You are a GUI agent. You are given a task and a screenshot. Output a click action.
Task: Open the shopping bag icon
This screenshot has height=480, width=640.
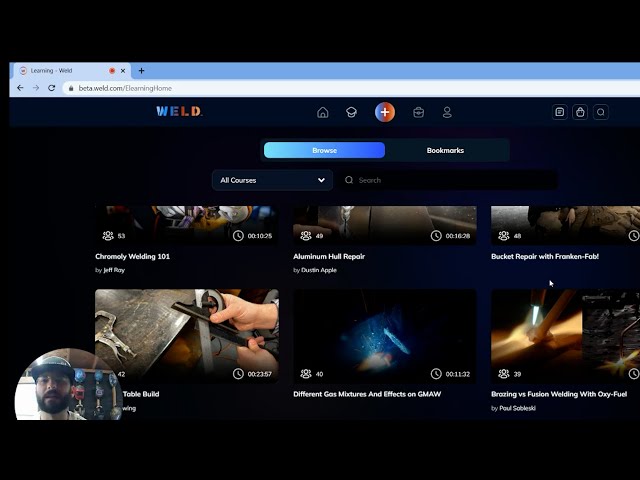point(580,112)
